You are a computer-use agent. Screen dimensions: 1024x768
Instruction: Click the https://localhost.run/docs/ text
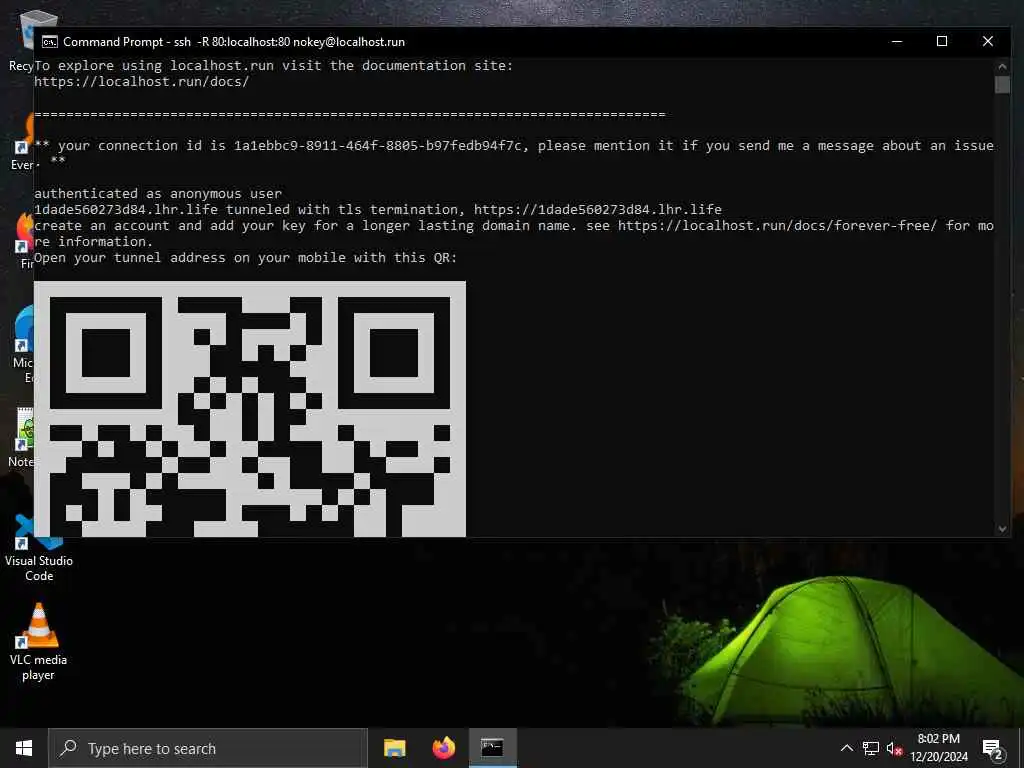click(x=142, y=82)
